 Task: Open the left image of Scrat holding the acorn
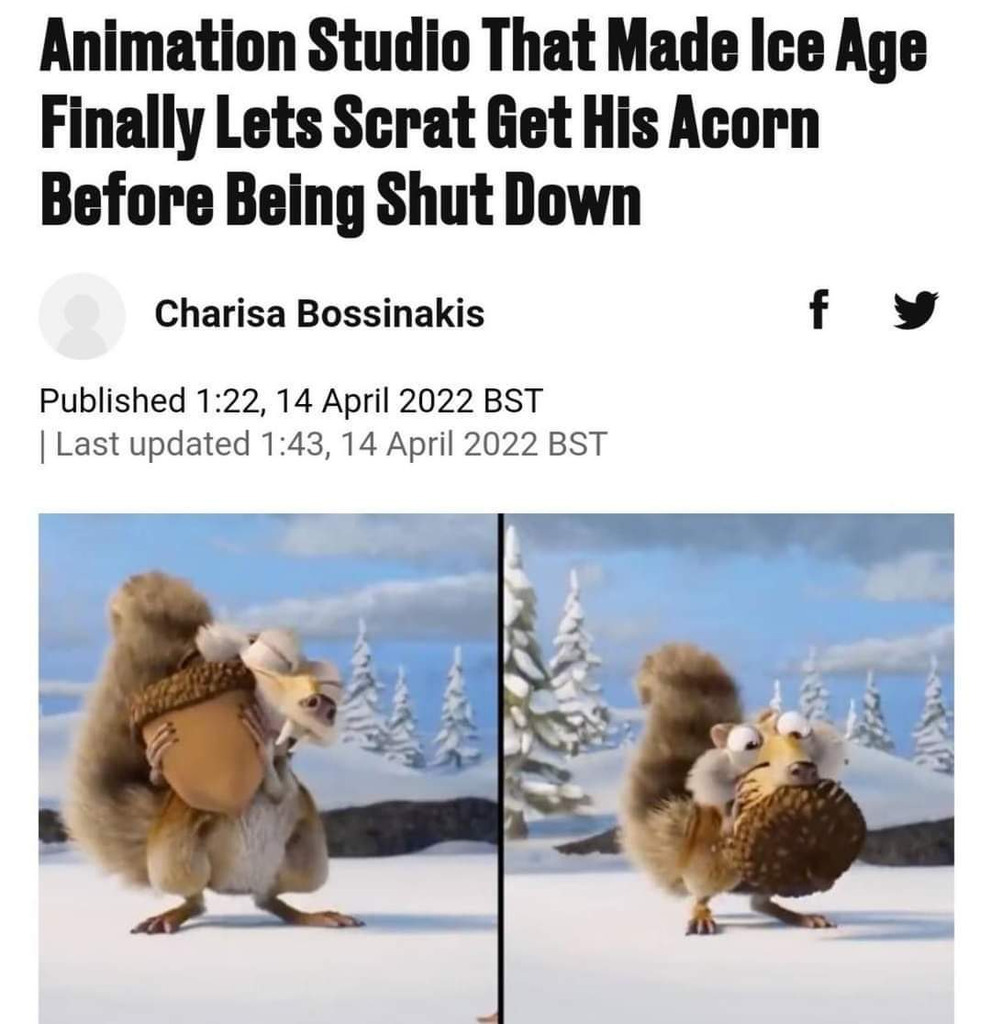[x=268, y=769]
